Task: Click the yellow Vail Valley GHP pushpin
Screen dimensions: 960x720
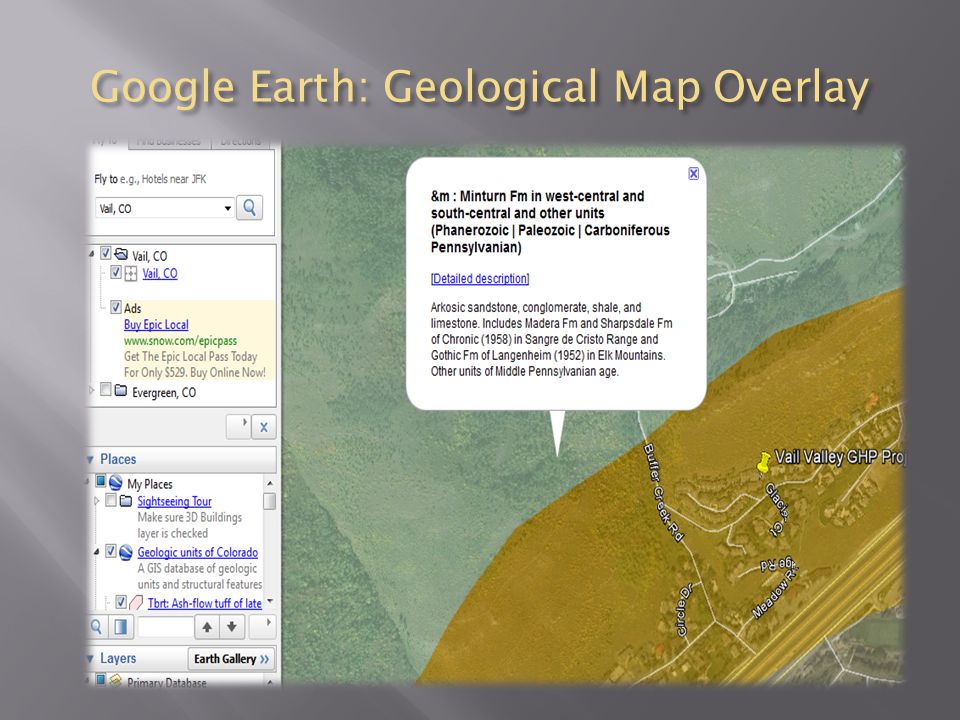Action: [x=763, y=464]
